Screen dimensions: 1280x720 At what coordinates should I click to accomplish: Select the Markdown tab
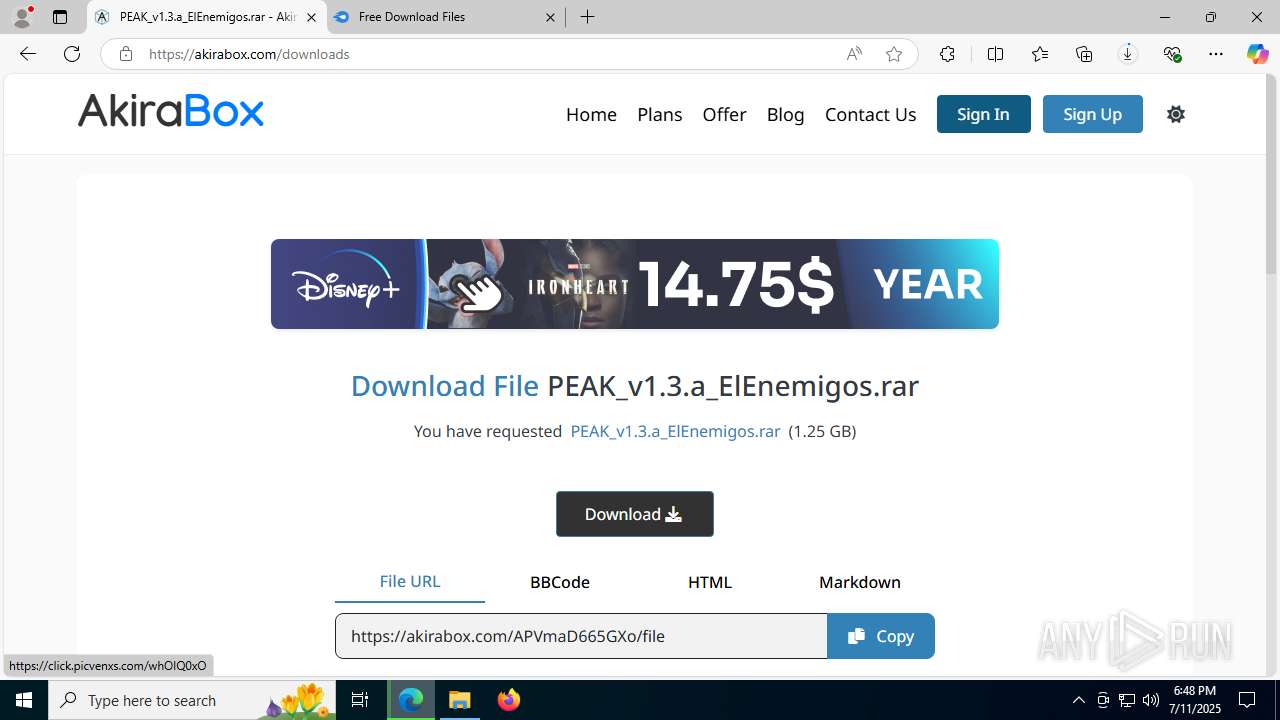click(860, 582)
